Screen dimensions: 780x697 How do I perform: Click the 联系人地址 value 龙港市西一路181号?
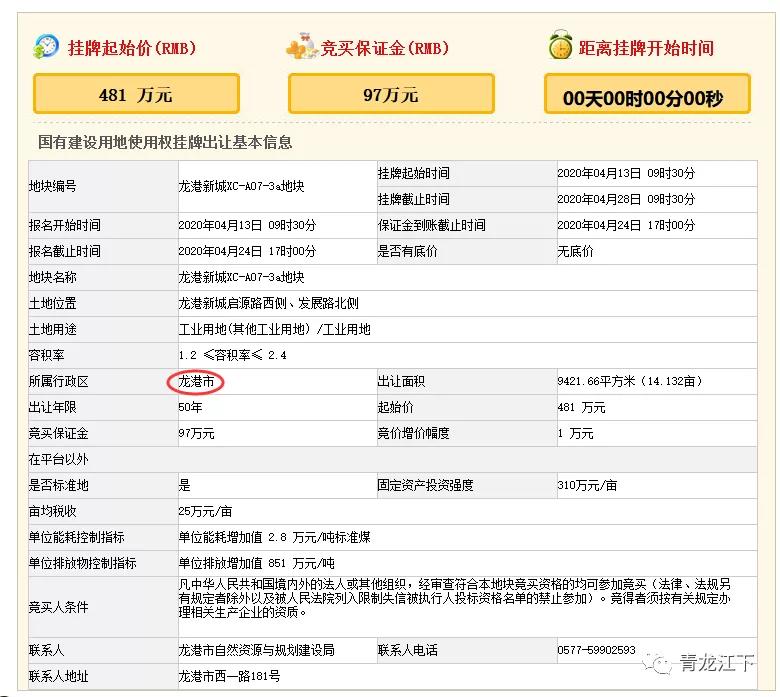tap(229, 677)
